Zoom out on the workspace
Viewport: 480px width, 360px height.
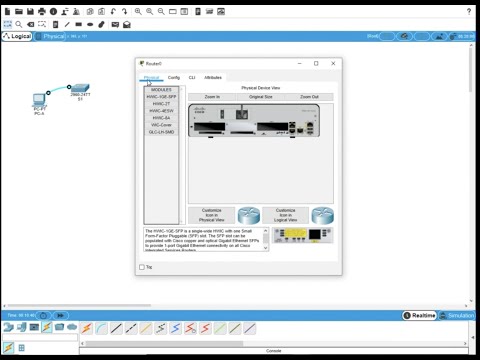tap(161, 12)
